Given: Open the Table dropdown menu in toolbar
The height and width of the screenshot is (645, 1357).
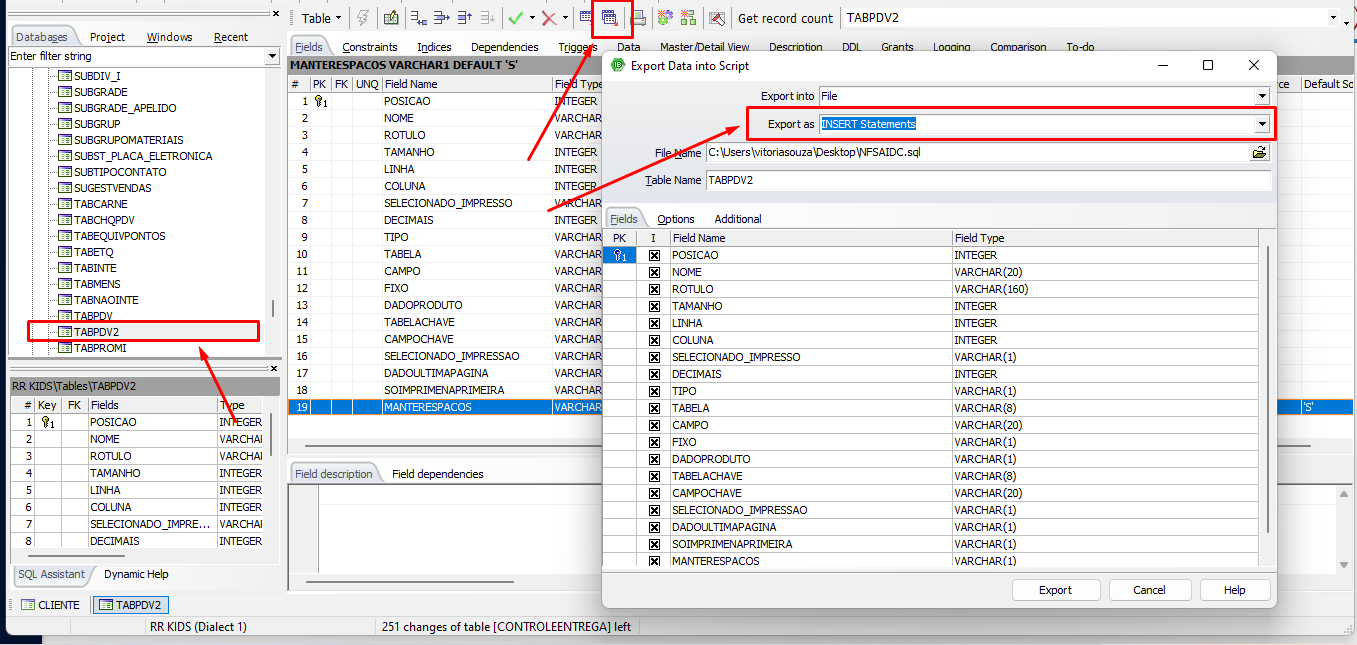Looking at the screenshot, I should coord(321,18).
